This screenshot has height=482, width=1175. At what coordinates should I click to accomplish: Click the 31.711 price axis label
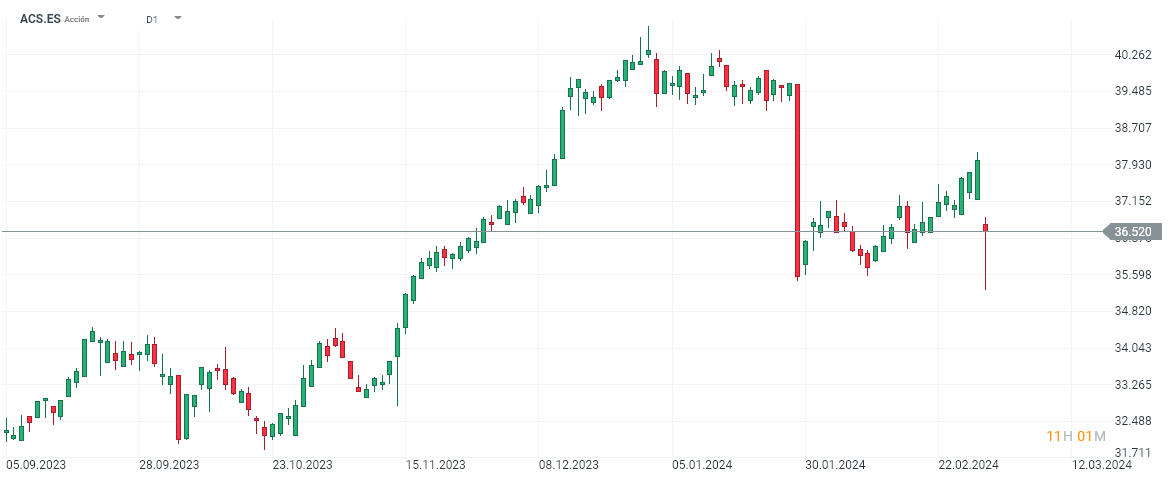[1132, 452]
